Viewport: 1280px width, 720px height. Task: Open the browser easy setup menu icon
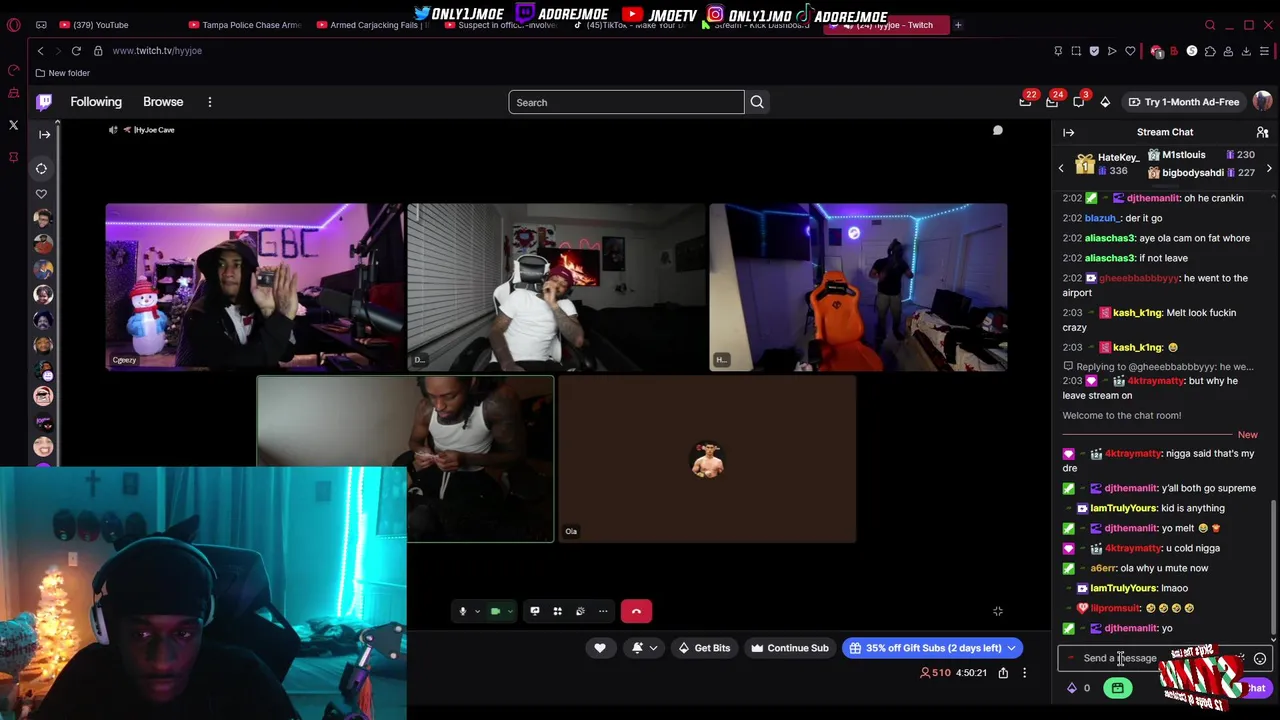[x=1265, y=51]
